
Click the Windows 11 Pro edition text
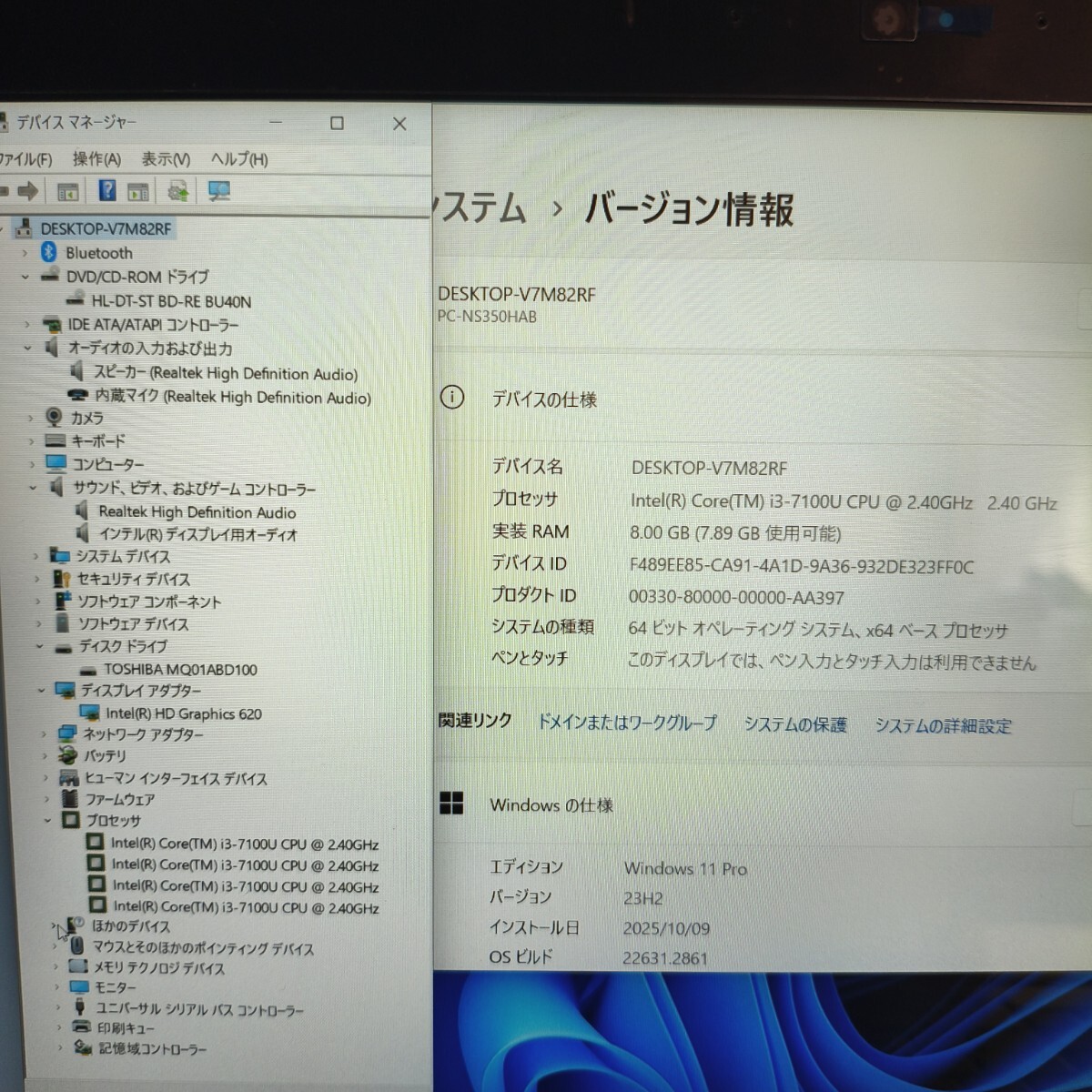click(x=685, y=869)
